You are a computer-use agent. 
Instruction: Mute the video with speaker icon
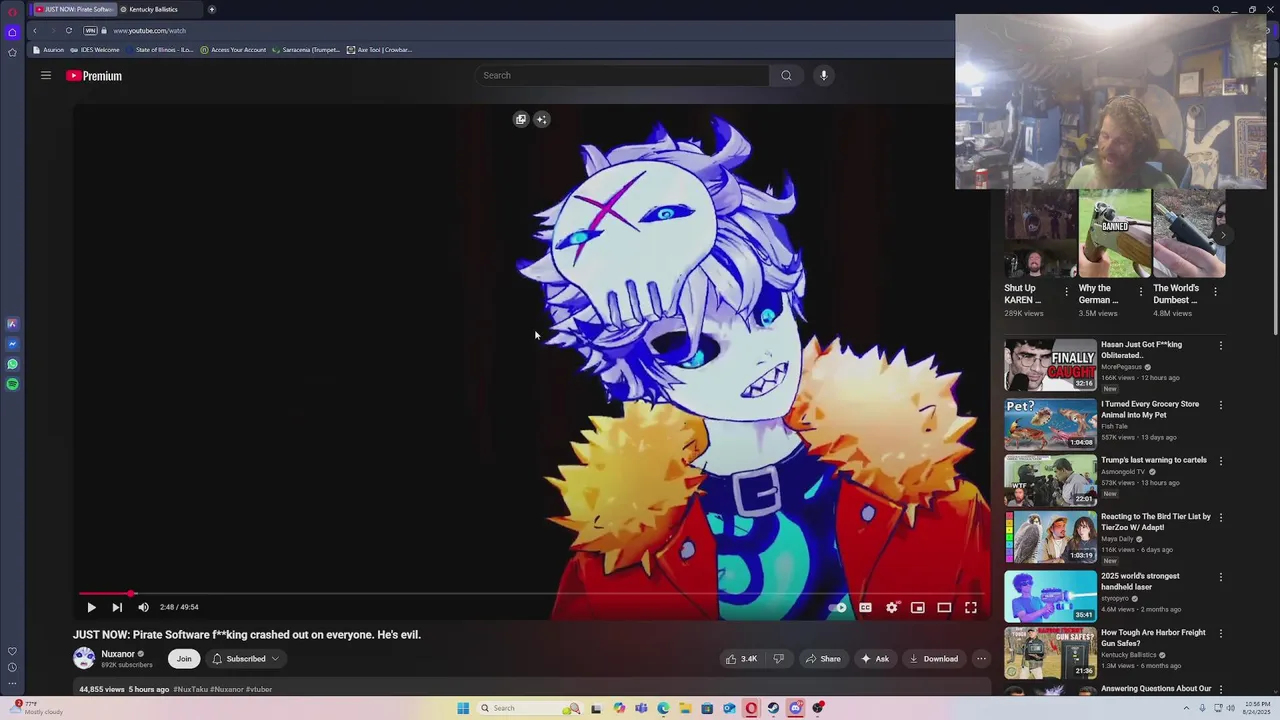143,607
